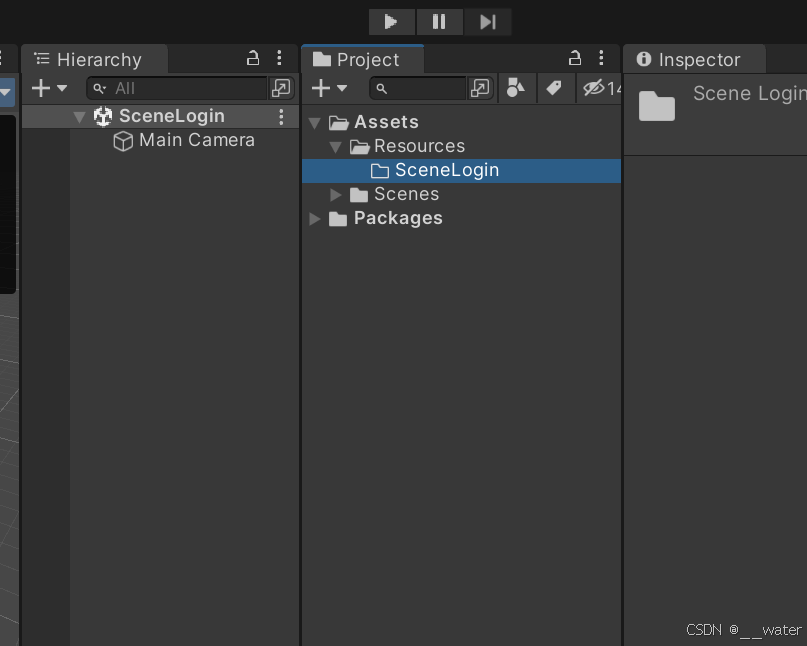Open Project search in Unity Search window
This screenshot has height=646, width=807.
(480, 89)
